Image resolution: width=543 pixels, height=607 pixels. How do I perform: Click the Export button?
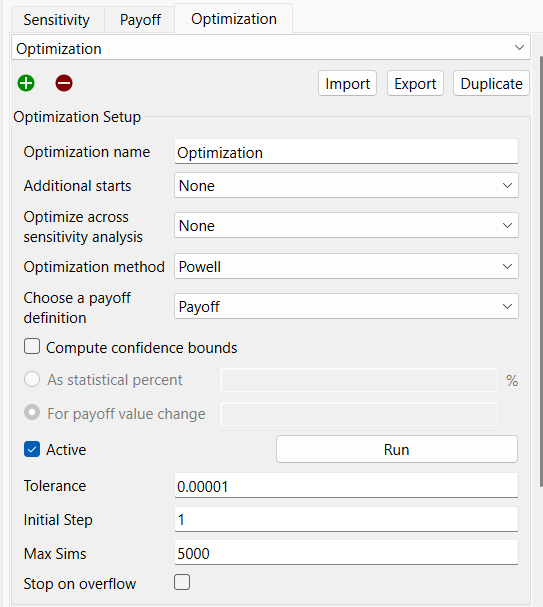click(x=415, y=83)
